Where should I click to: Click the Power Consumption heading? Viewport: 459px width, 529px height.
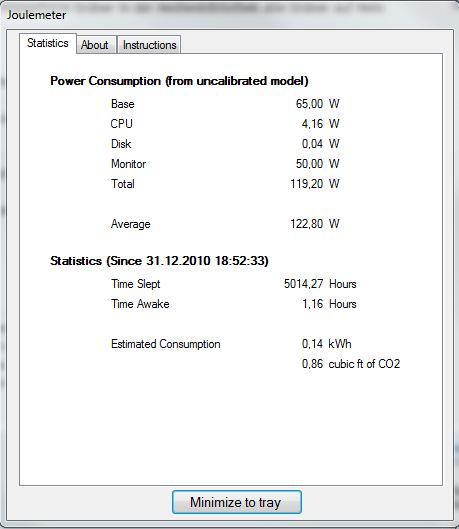179,81
